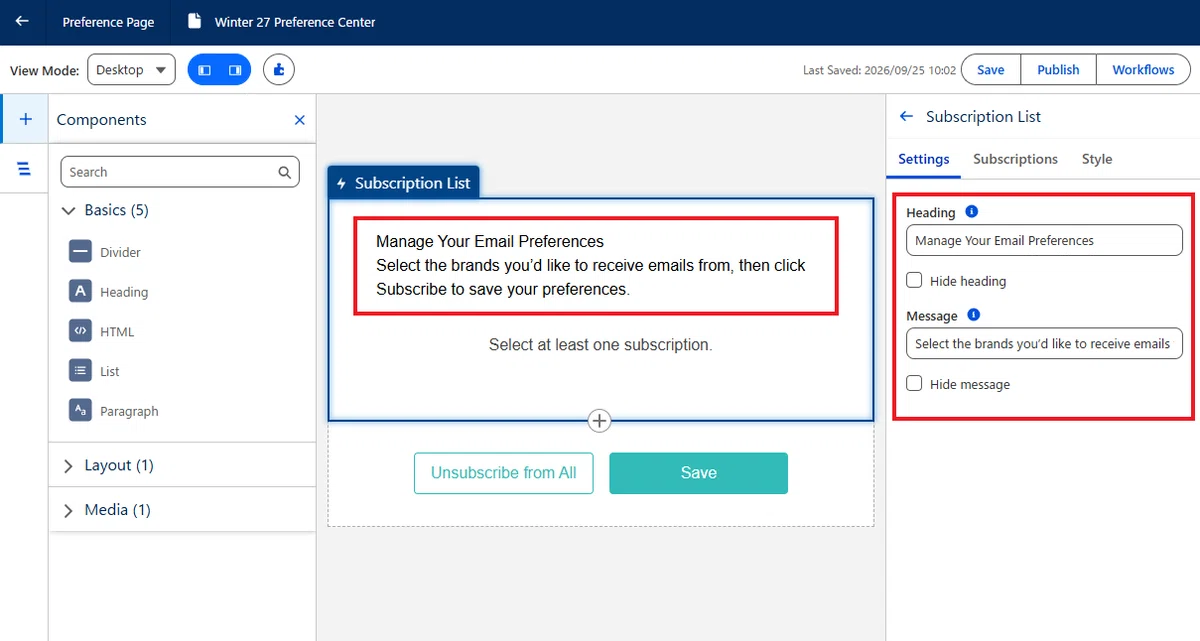Go back using the top navigation arrow

(22, 21)
